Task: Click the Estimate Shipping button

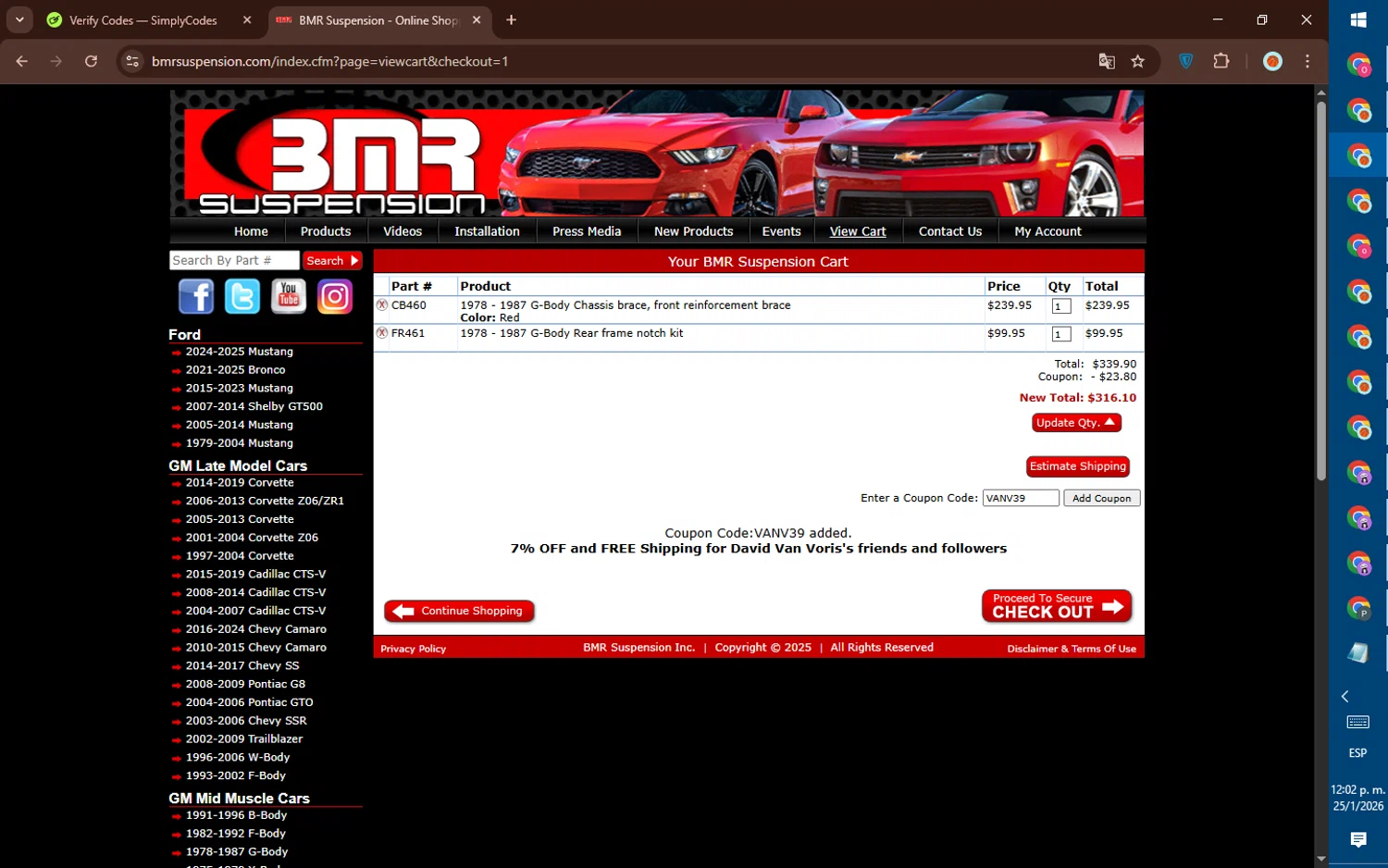Action: tap(1078, 466)
